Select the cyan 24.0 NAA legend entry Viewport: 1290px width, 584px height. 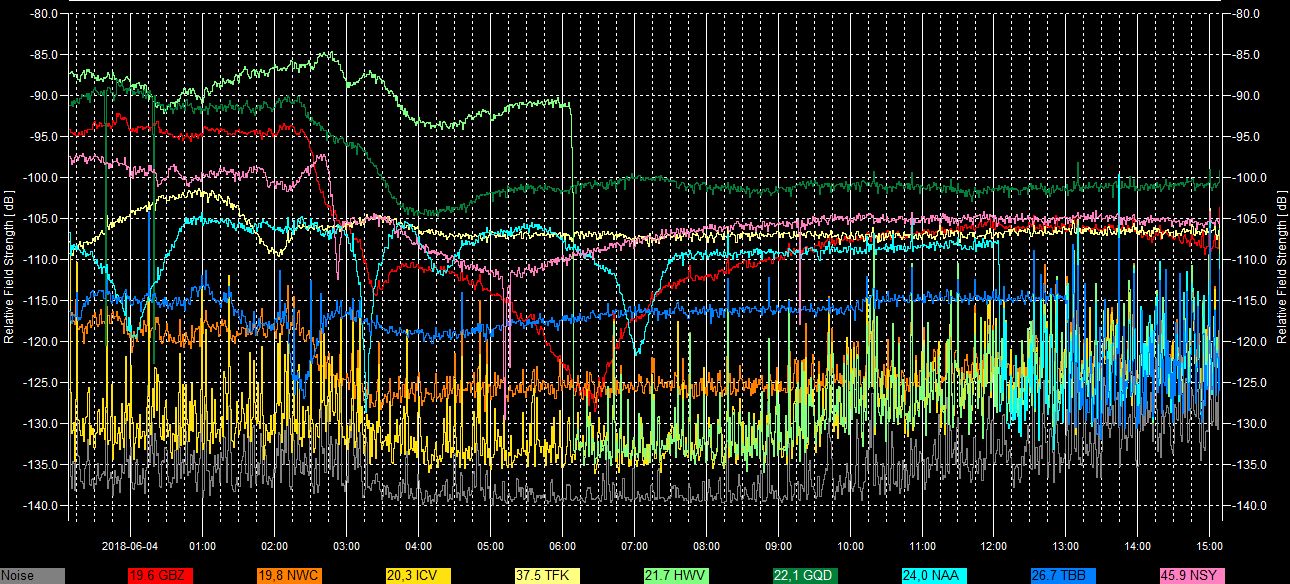(x=933, y=576)
